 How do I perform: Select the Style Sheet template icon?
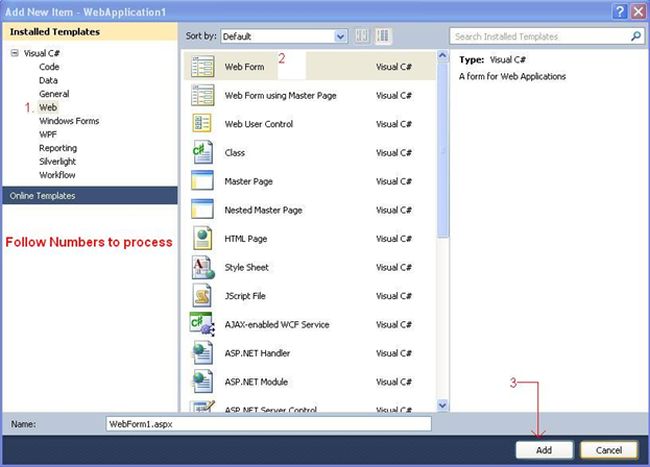(x=203, y=267)
